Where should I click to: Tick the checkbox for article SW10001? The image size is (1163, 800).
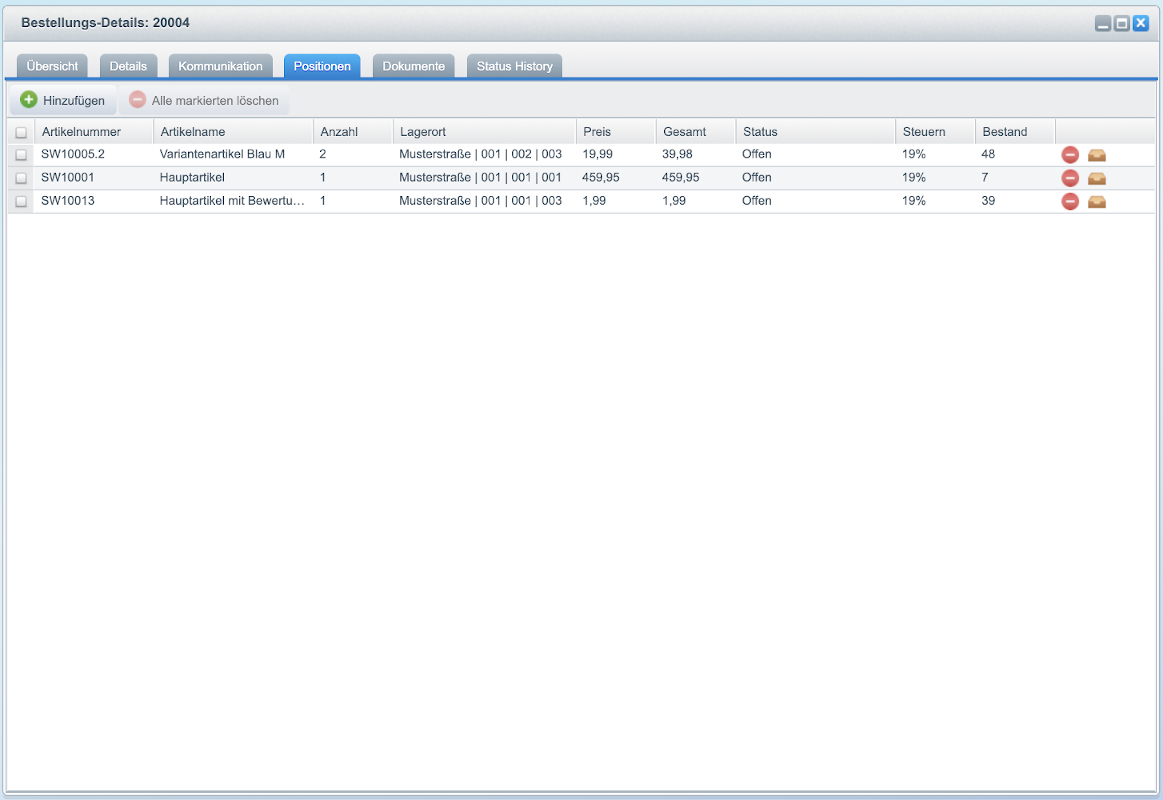(x=21, y=178)
